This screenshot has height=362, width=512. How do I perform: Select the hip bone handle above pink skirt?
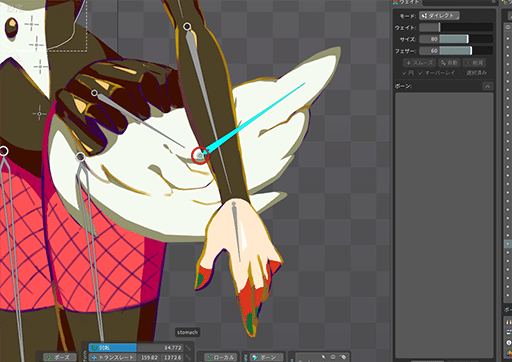pos(80,156)
